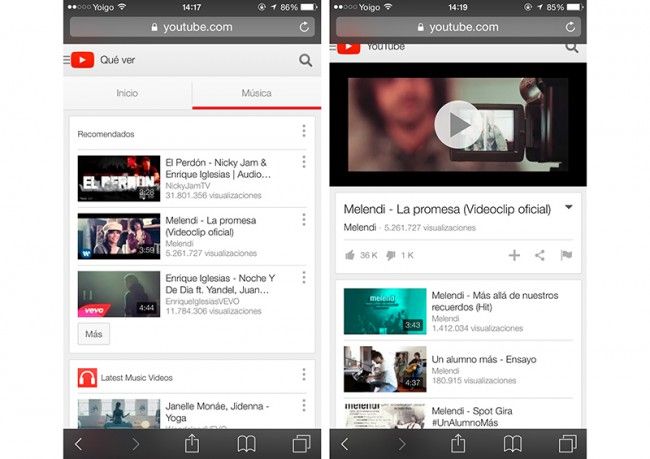Viewport: 650px width, 459px height.
Task: Like the Melendi La promesa video
Action: click(350, 255)
